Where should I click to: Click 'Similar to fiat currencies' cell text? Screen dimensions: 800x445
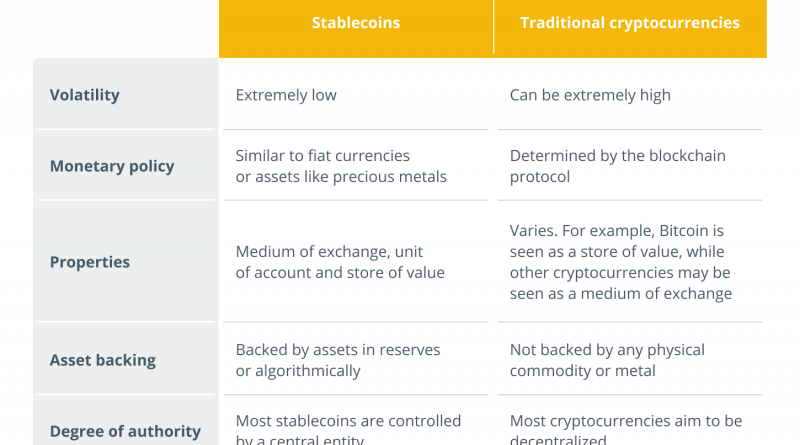click(x=323, y=156)
